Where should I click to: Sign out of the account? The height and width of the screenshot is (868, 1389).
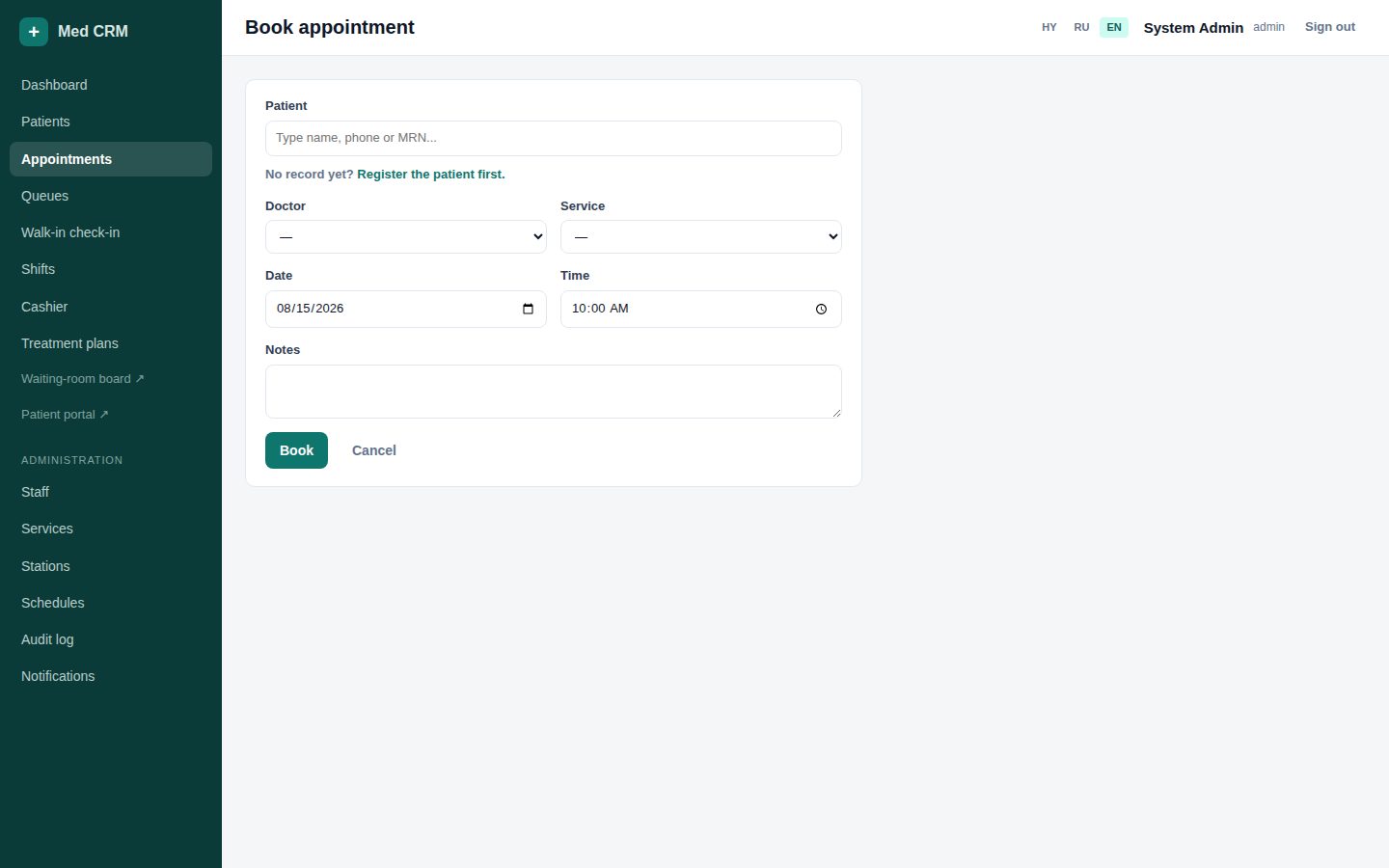coord(1330,27)
